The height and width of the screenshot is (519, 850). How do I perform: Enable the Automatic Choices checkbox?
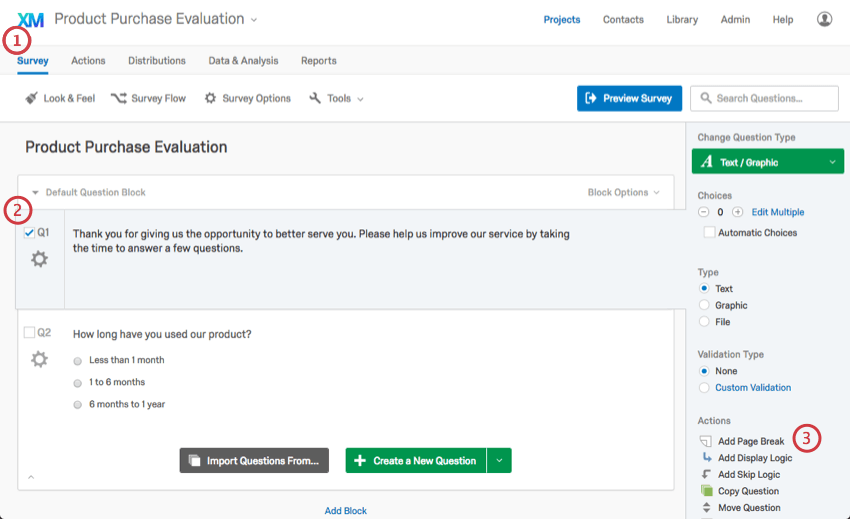[709, 233]
